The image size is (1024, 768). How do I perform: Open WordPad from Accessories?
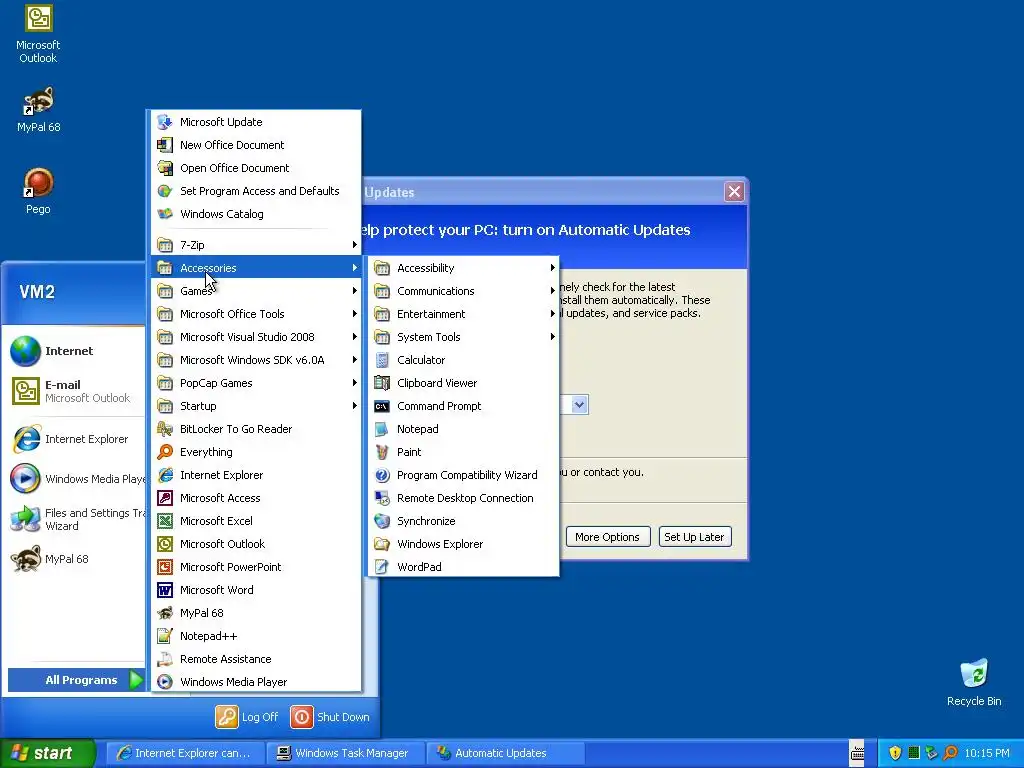click(463, 566)
